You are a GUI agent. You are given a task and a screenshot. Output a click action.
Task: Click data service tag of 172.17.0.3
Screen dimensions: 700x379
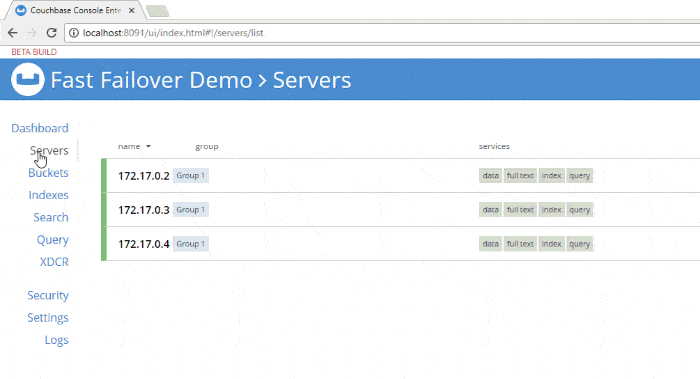tap(490, 210)
